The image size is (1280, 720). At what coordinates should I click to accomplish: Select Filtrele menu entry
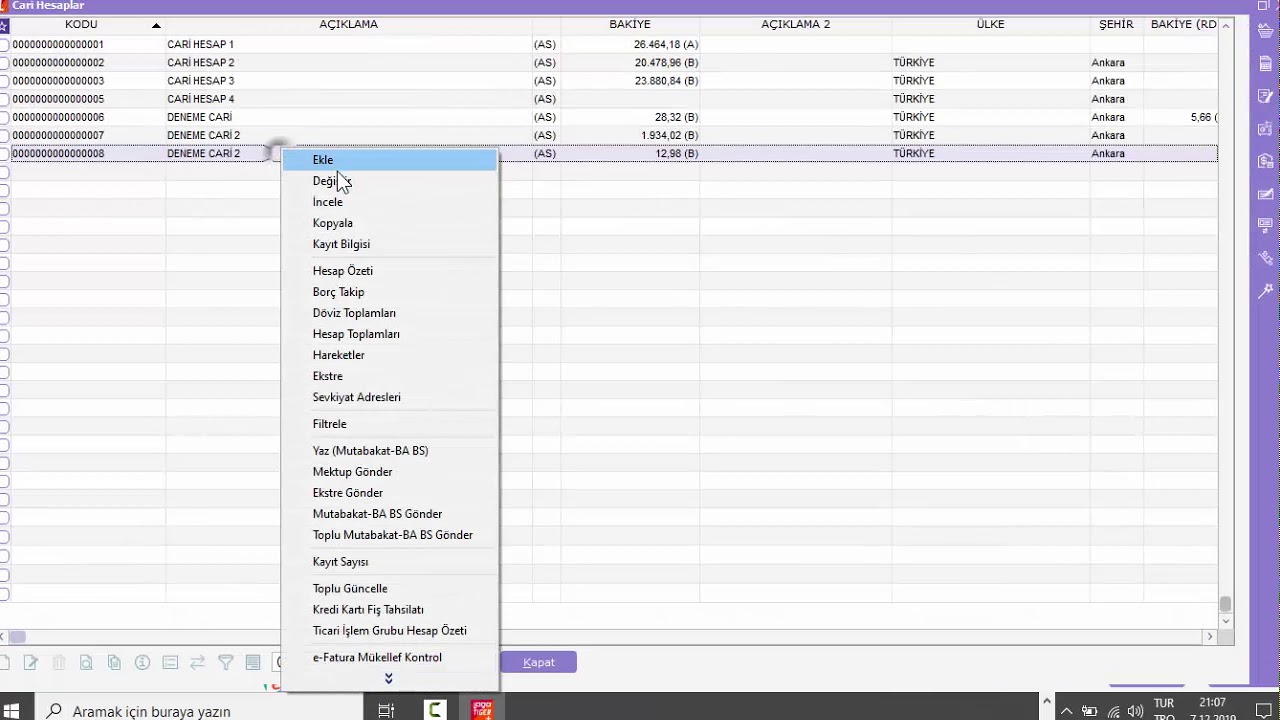[x=389, y=424]
